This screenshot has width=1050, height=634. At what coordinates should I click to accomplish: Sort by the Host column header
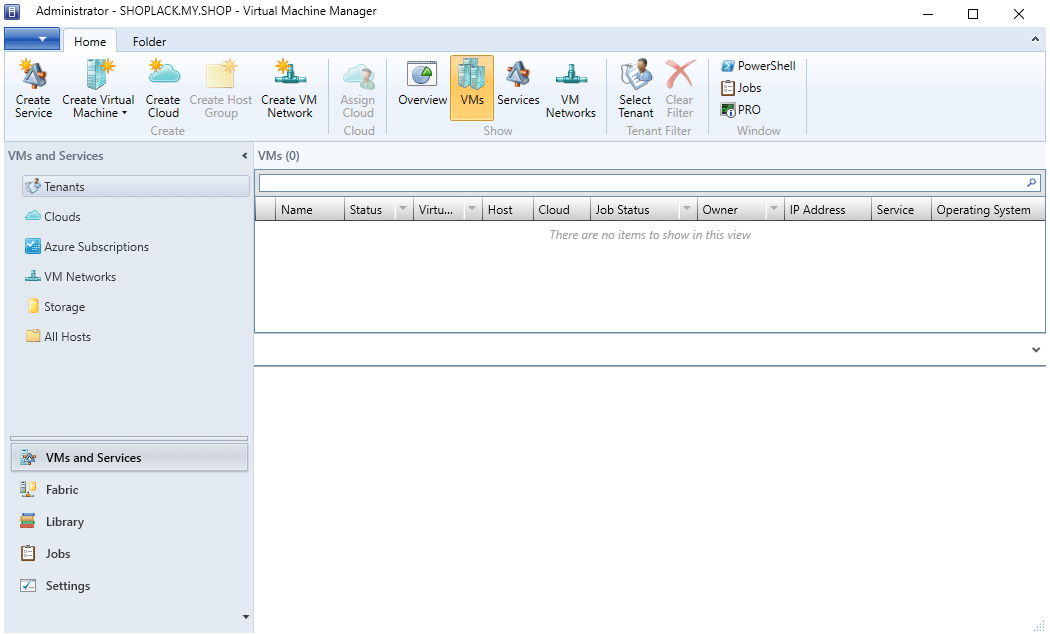508,210
